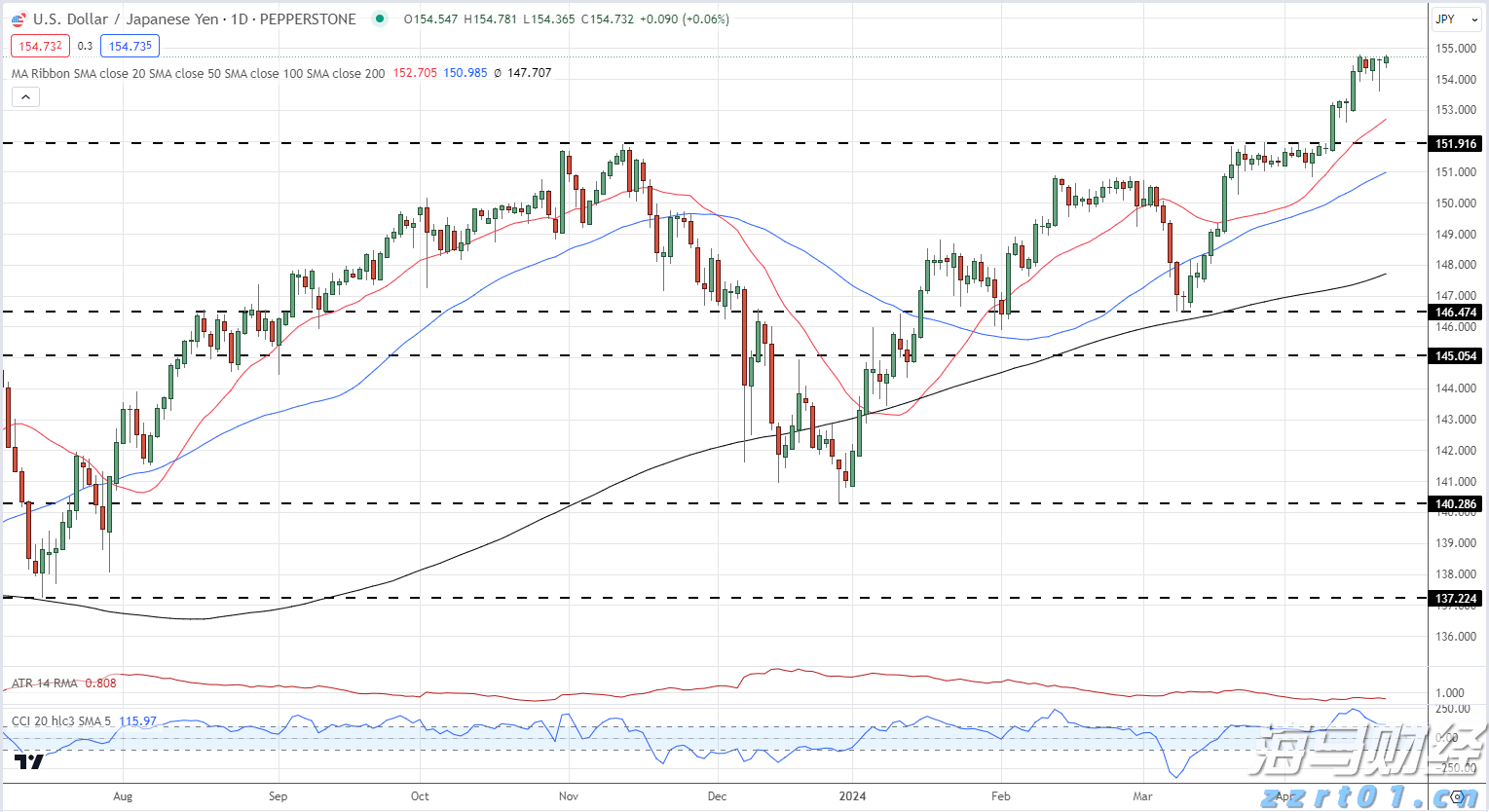Click the green market status dot
The height and width of the screenshot is (812, 1489).
380,18
